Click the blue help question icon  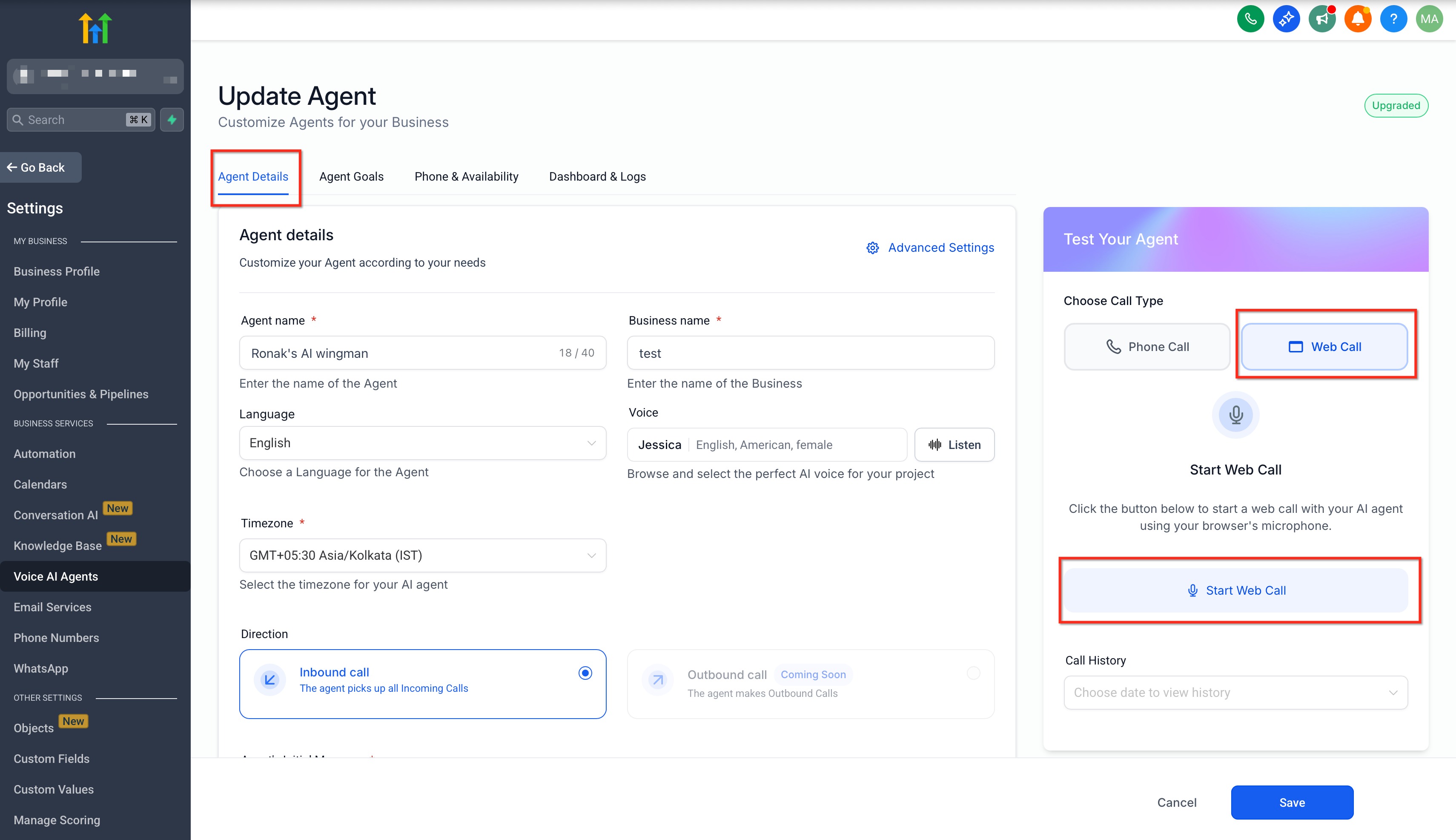coord(1393,19)
